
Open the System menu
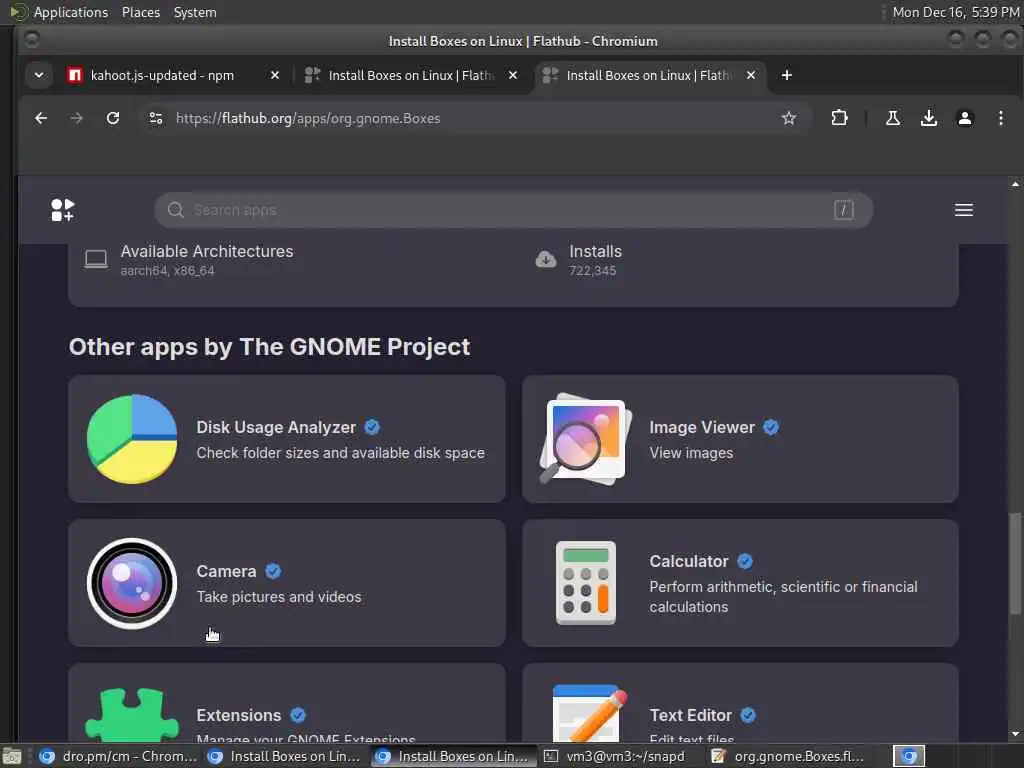[195, 12]
